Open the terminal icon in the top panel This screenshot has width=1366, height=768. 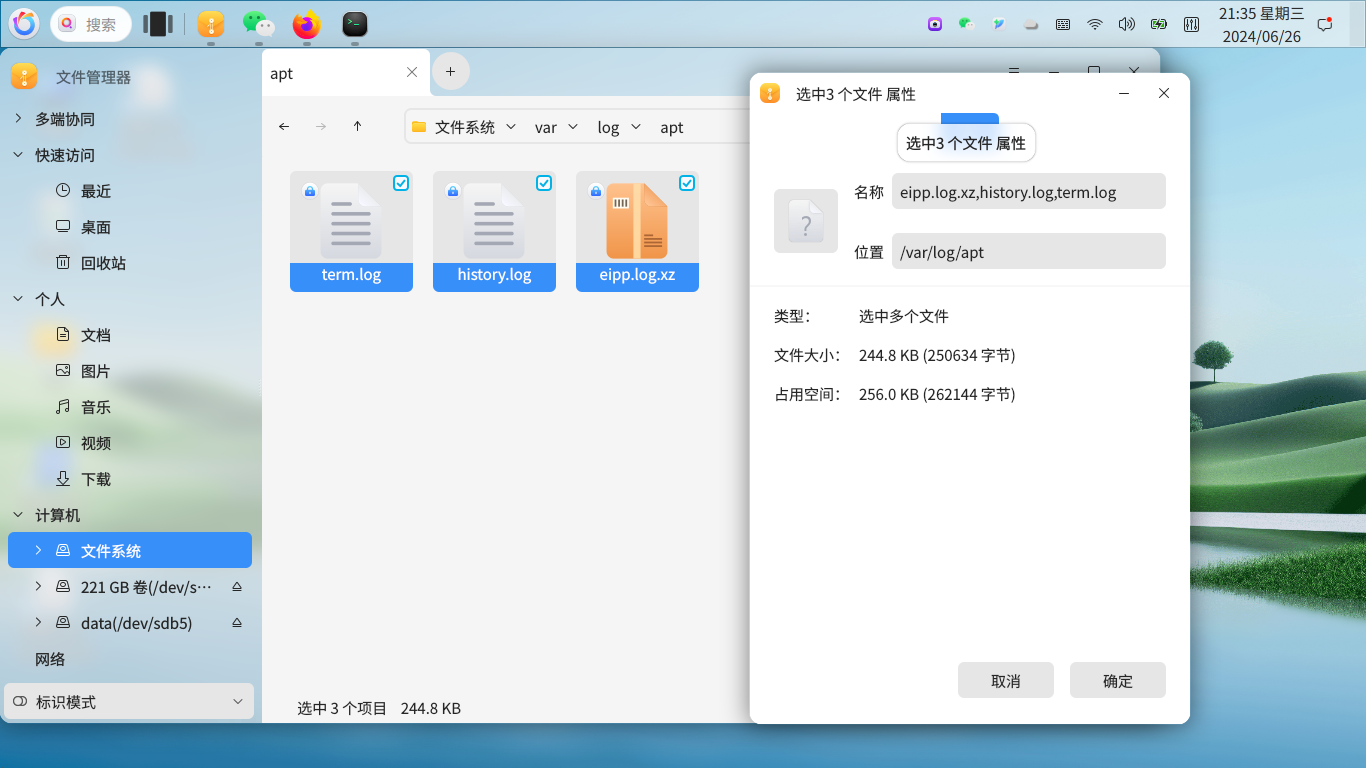point(354,24)
